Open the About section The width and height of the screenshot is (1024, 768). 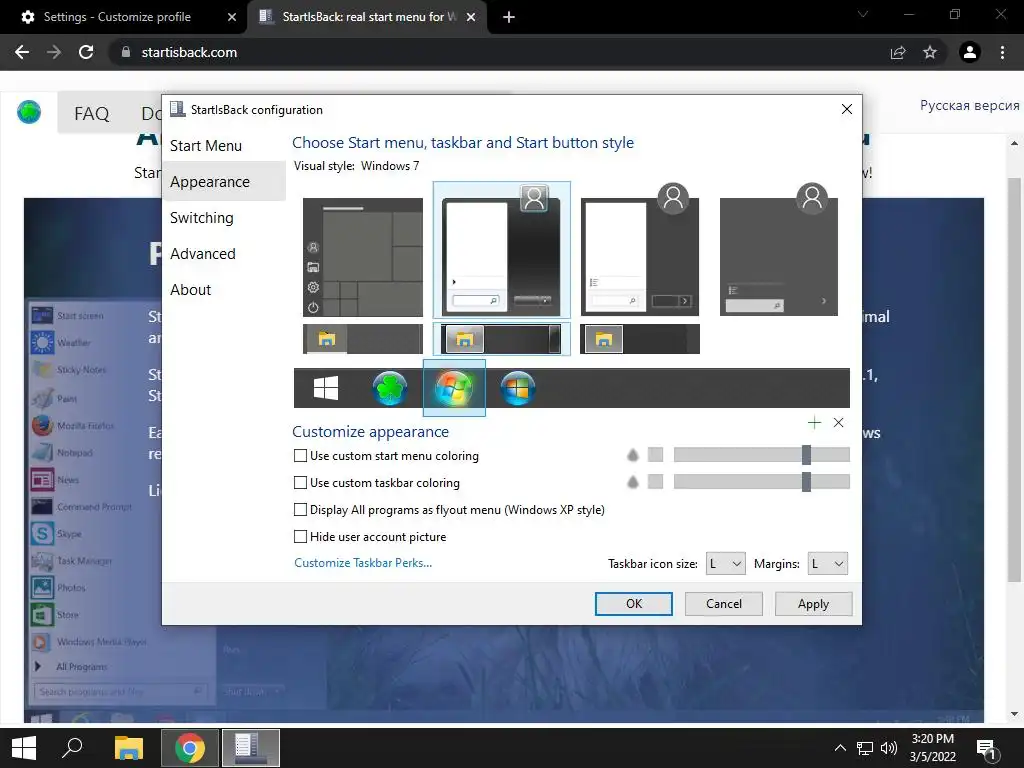[190, 289]
